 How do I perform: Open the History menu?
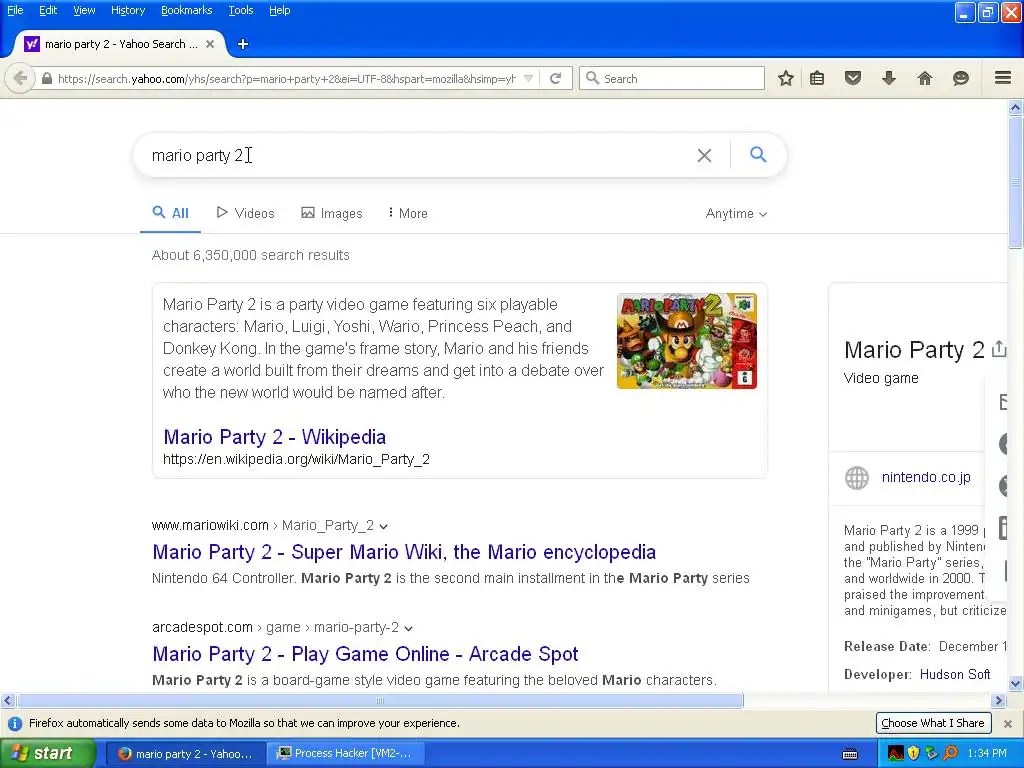point(127,10)
